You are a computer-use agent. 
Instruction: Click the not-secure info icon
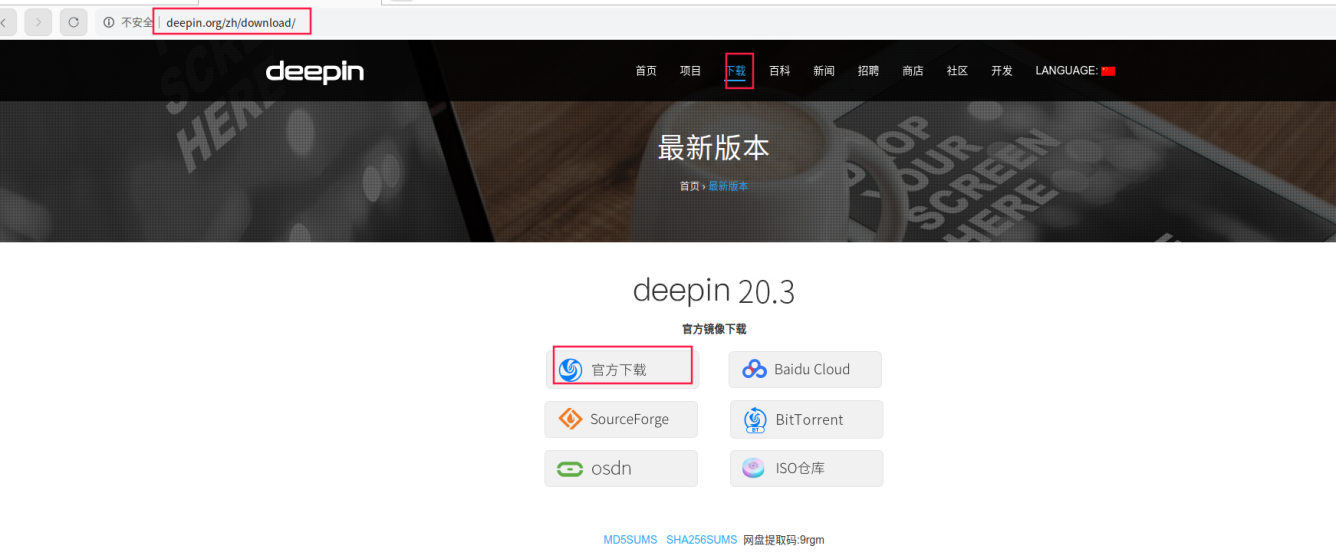109,22
